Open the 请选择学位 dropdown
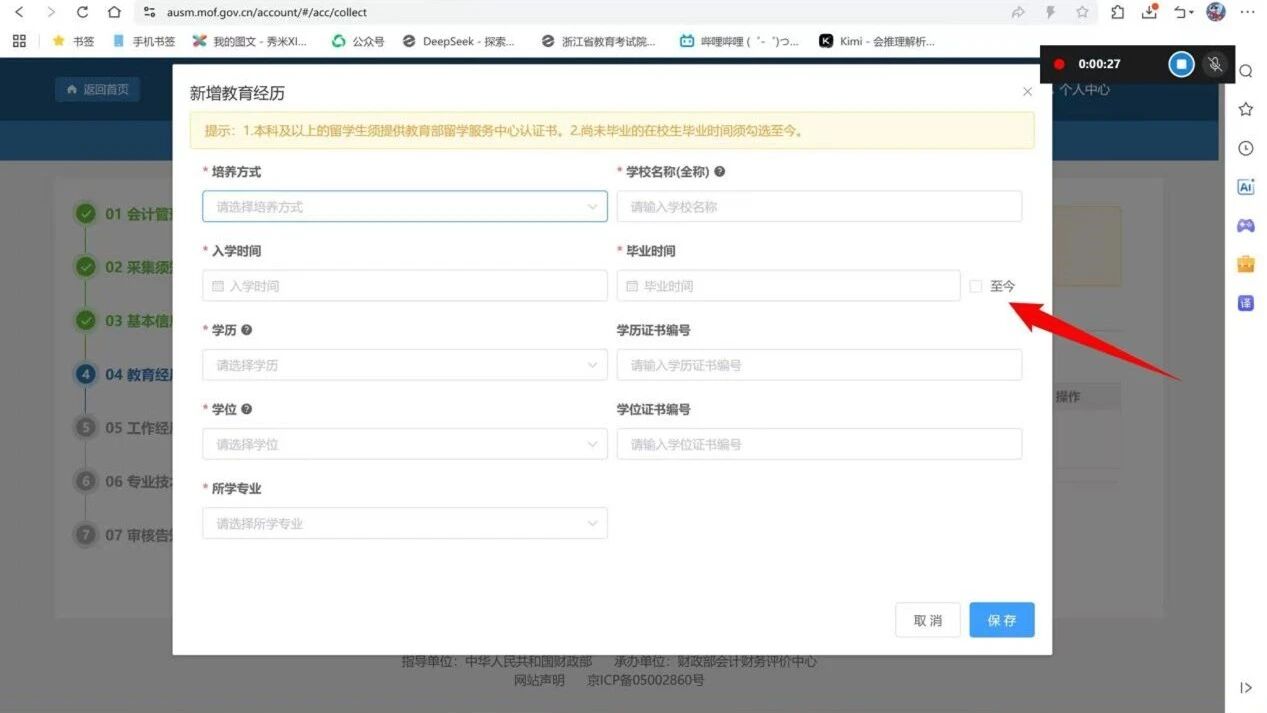Viewport: 1267px width, 713px height. click(404, 444)
